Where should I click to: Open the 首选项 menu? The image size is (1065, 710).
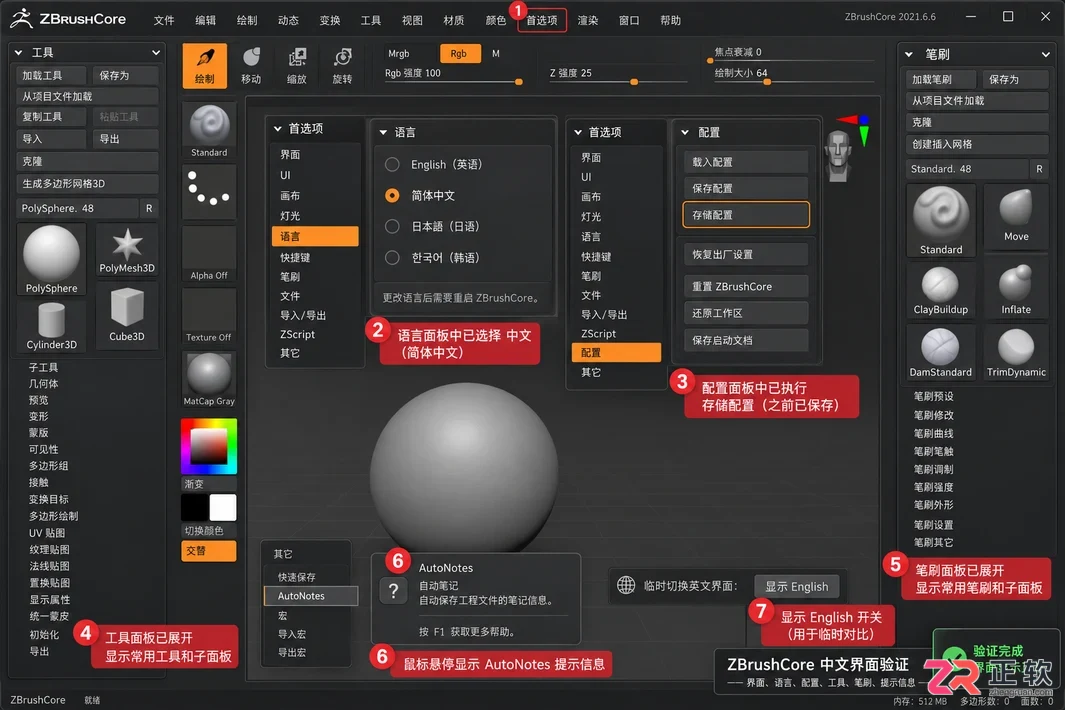tap(542, 20)
